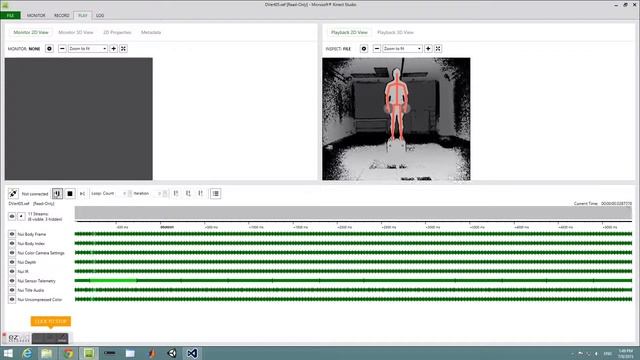This screenshot has height=360, width=640.
Task: Open playback Zoom to fit dropdown
Action: click(x=402, y=49)
